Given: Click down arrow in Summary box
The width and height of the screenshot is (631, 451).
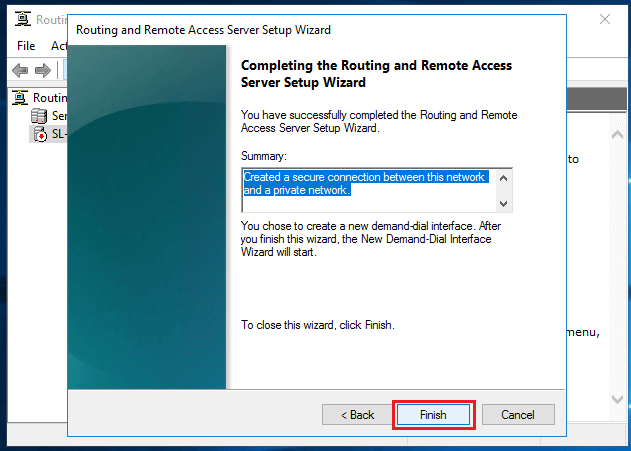Looking at the screenshot, I should 503,204.
